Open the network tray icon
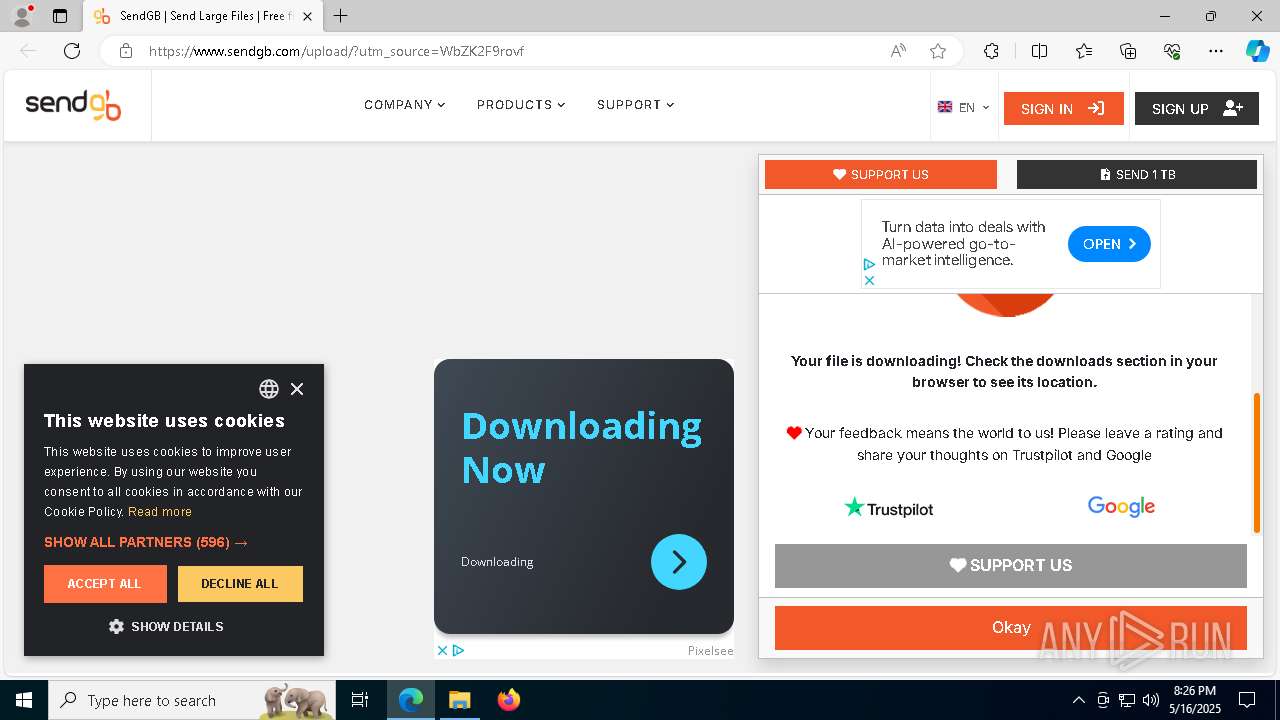Image resolution: width=1280 pixels, height=720 pixels. pos(1127,700)
